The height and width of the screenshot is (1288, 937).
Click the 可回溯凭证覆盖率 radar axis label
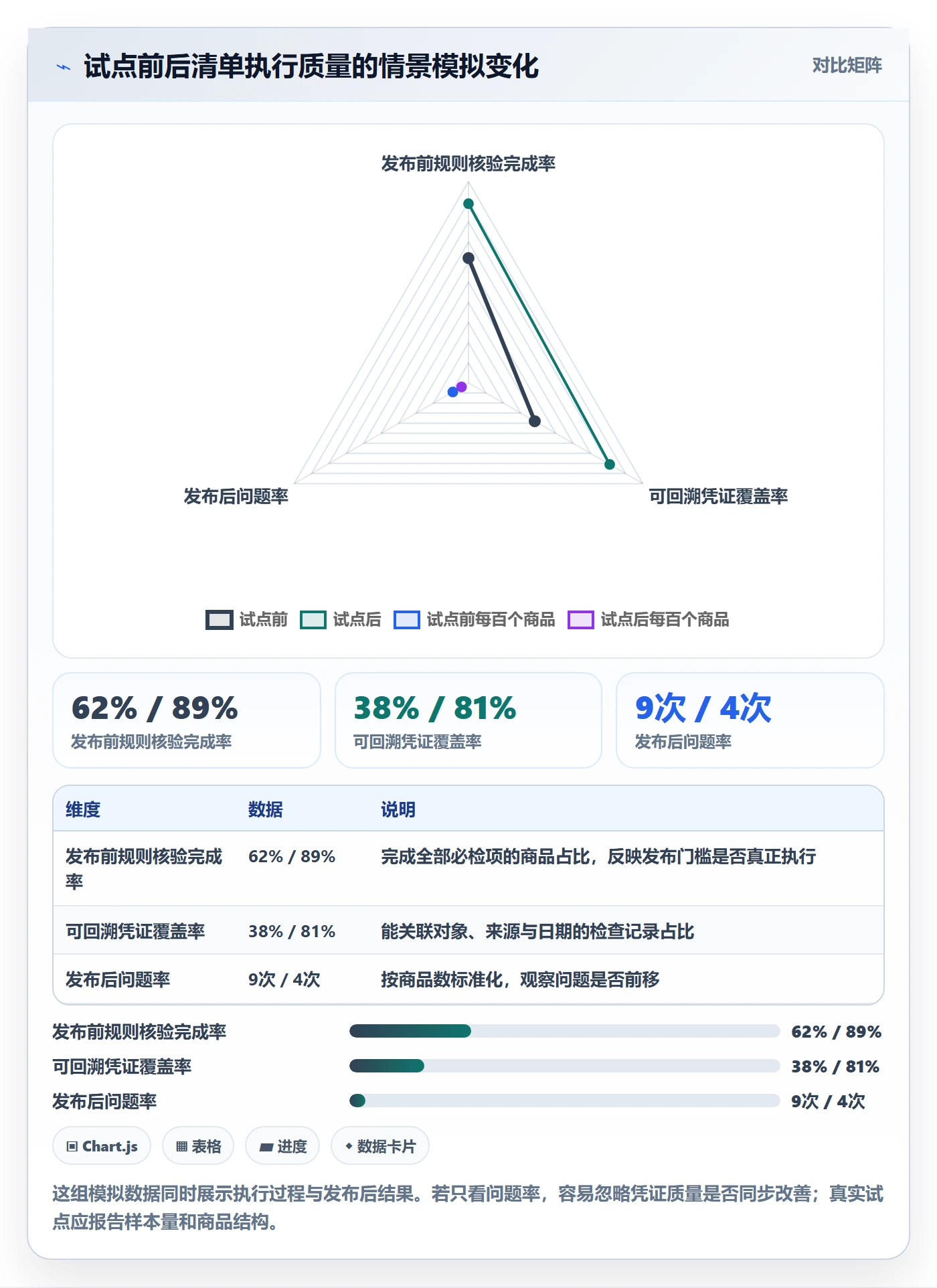click(718, 496)
